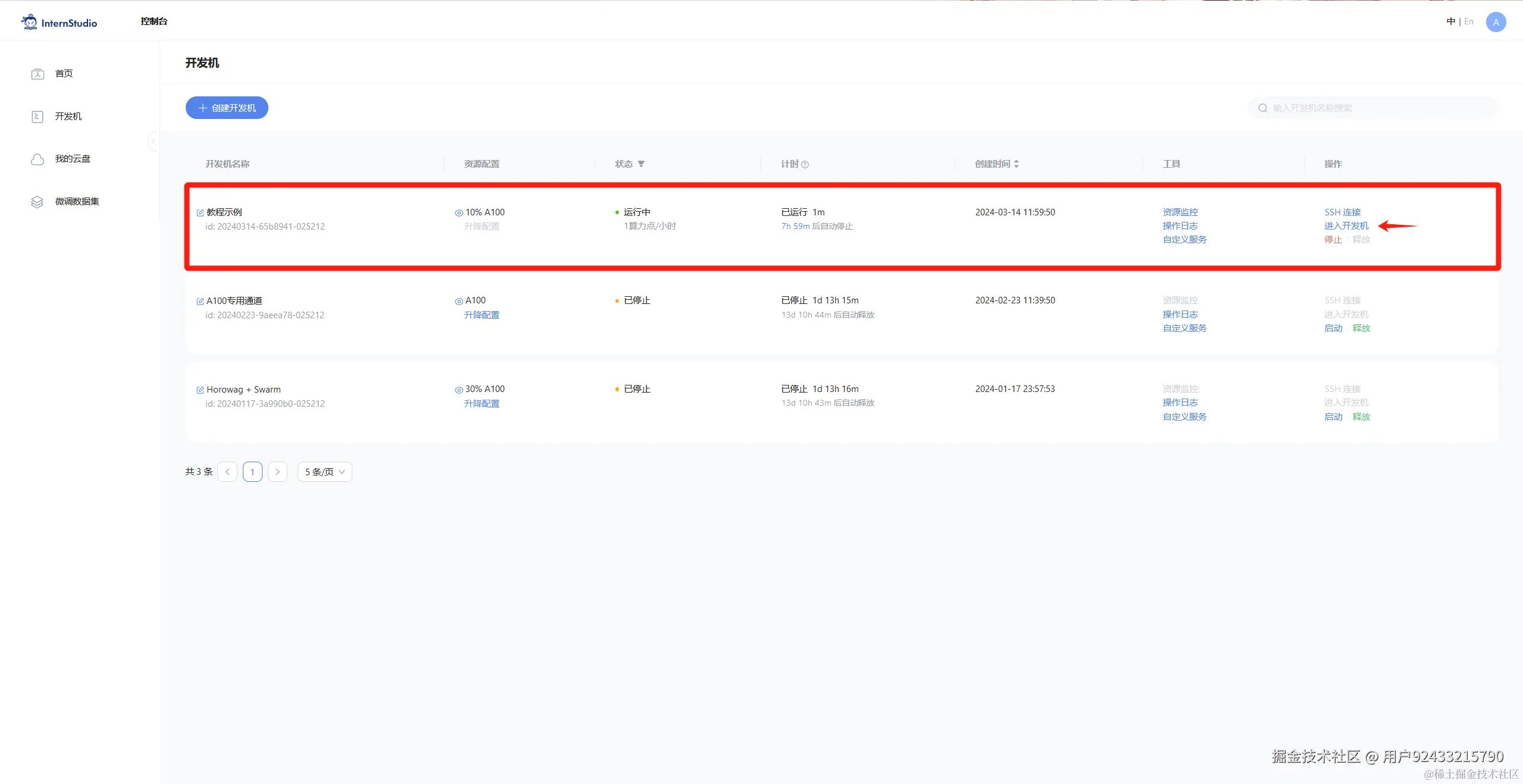
Task: Toggle sort on 创建时间 column
Action: [x=1016, y=164]
